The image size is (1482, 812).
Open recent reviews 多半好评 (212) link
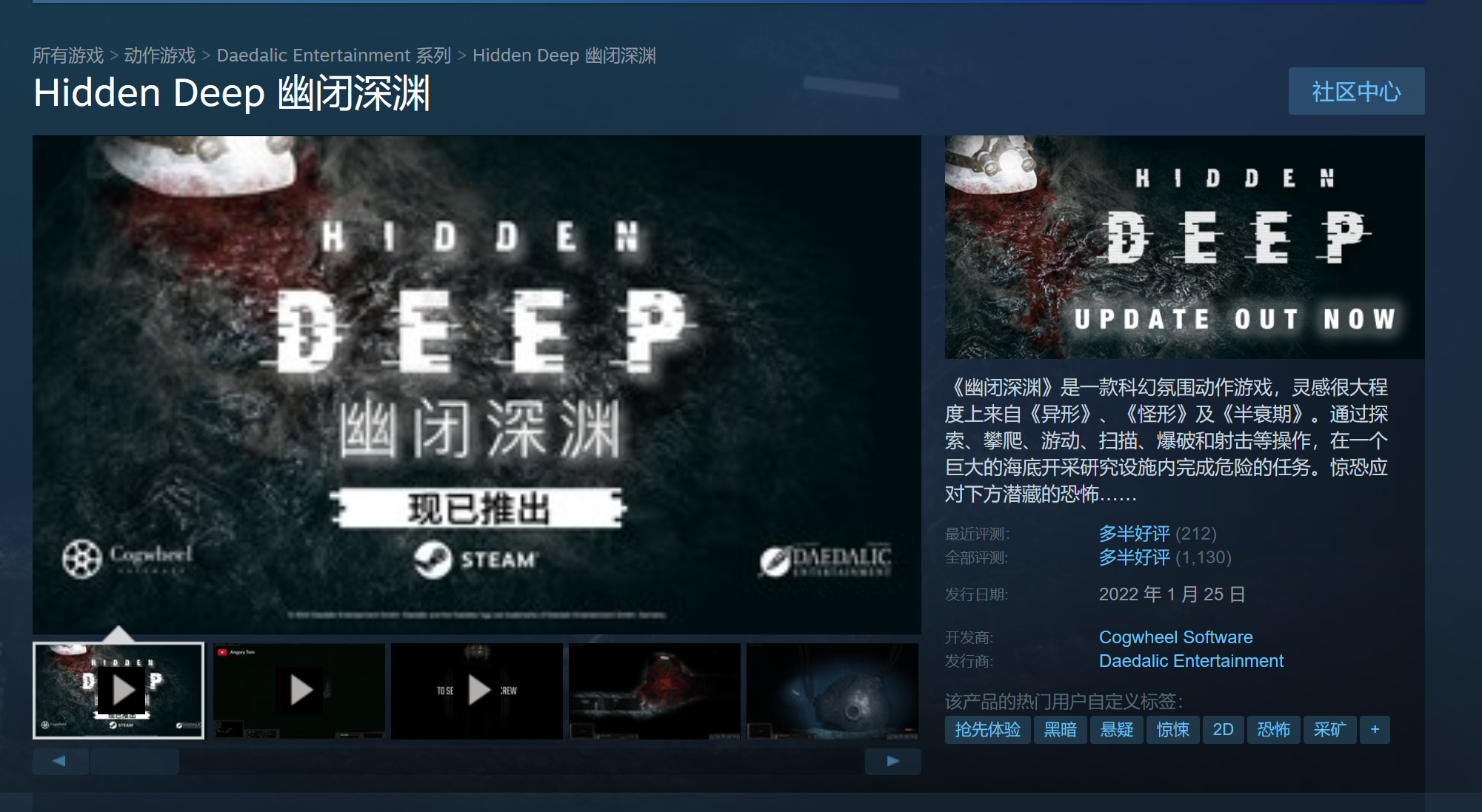click(1158, 534)
